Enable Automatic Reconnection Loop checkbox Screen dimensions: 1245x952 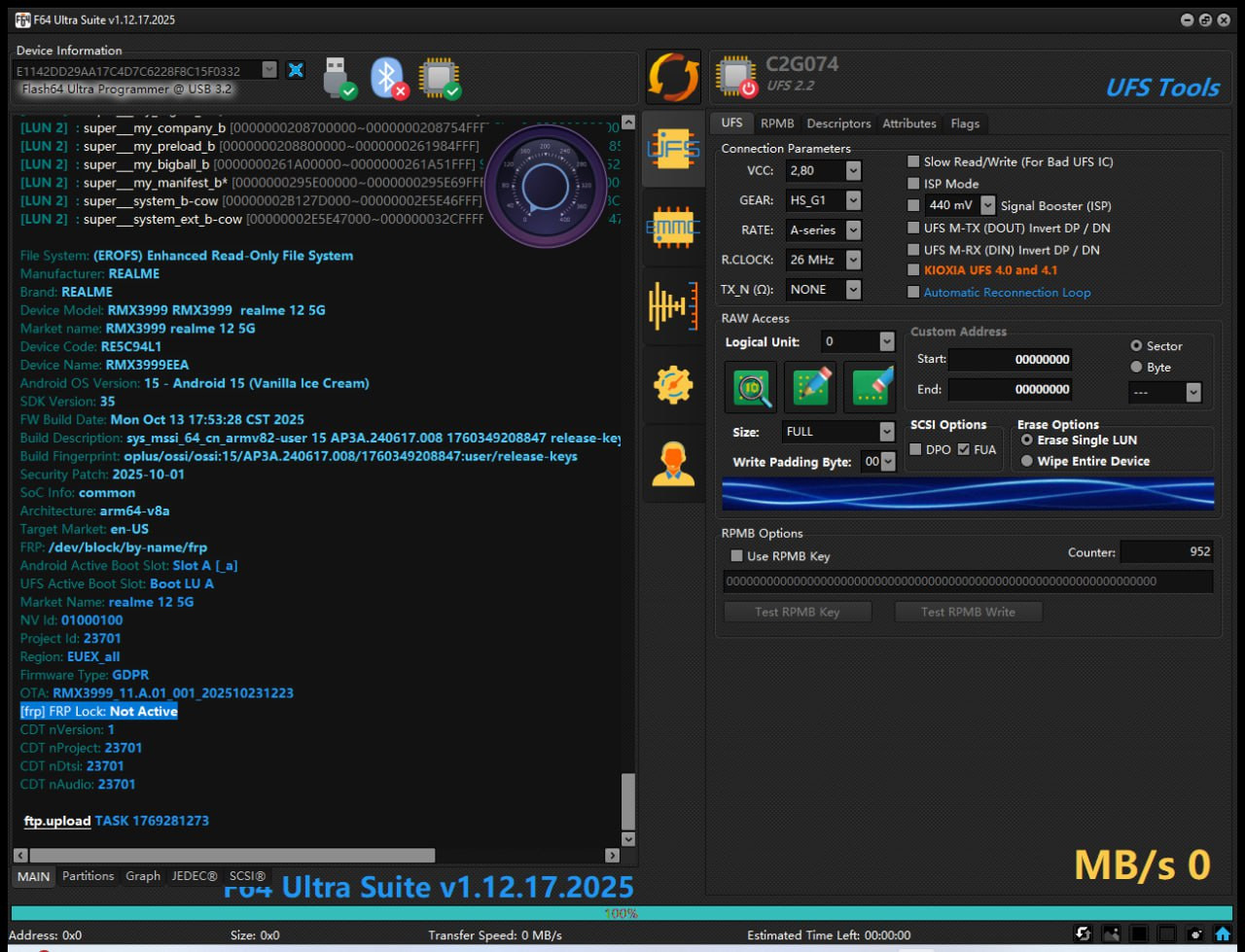coord(913,292)
